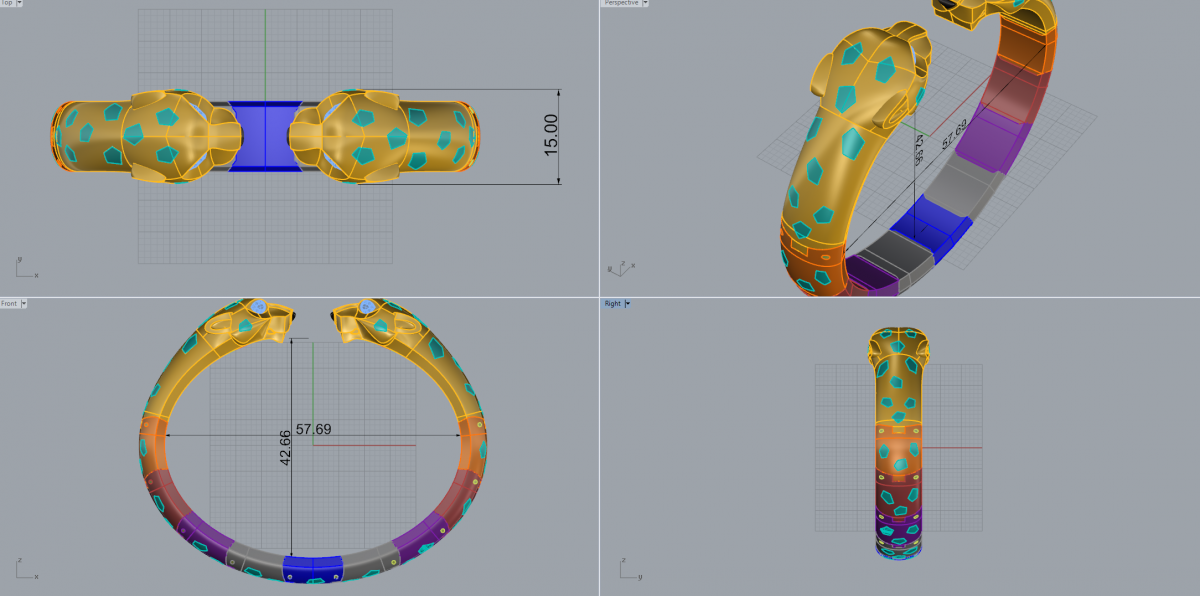Select the Right viewport title label

click(612, 303)
